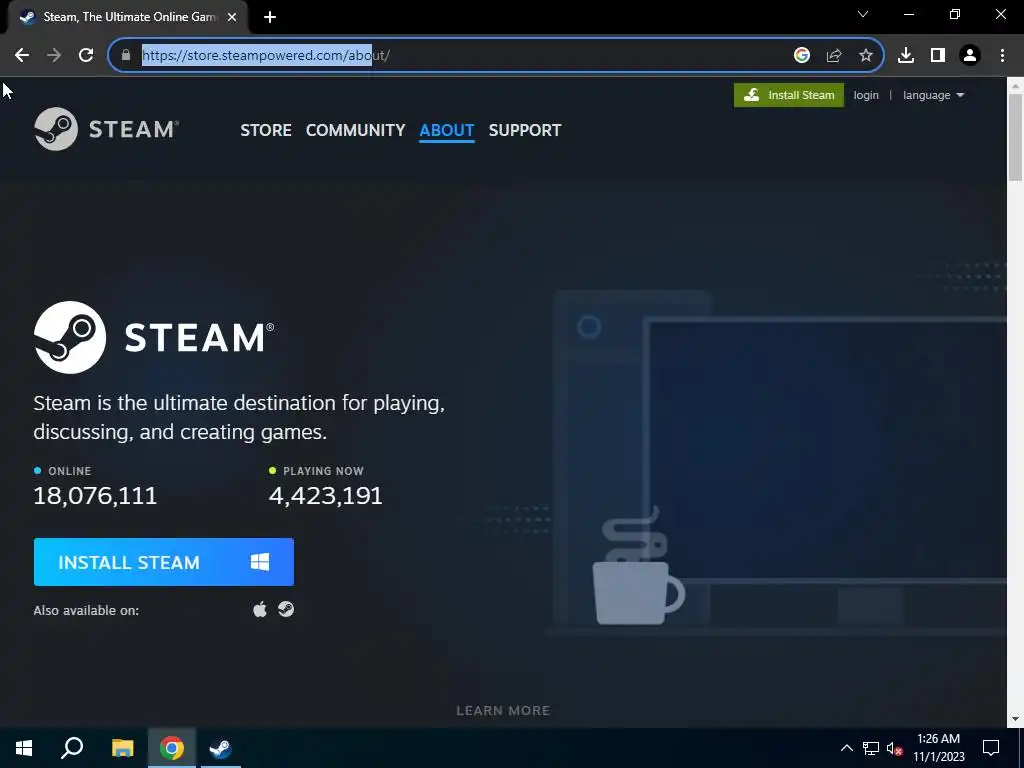Click the Steam taskbar icon
Screen dimensions: 1024x768
pos(221,748)
